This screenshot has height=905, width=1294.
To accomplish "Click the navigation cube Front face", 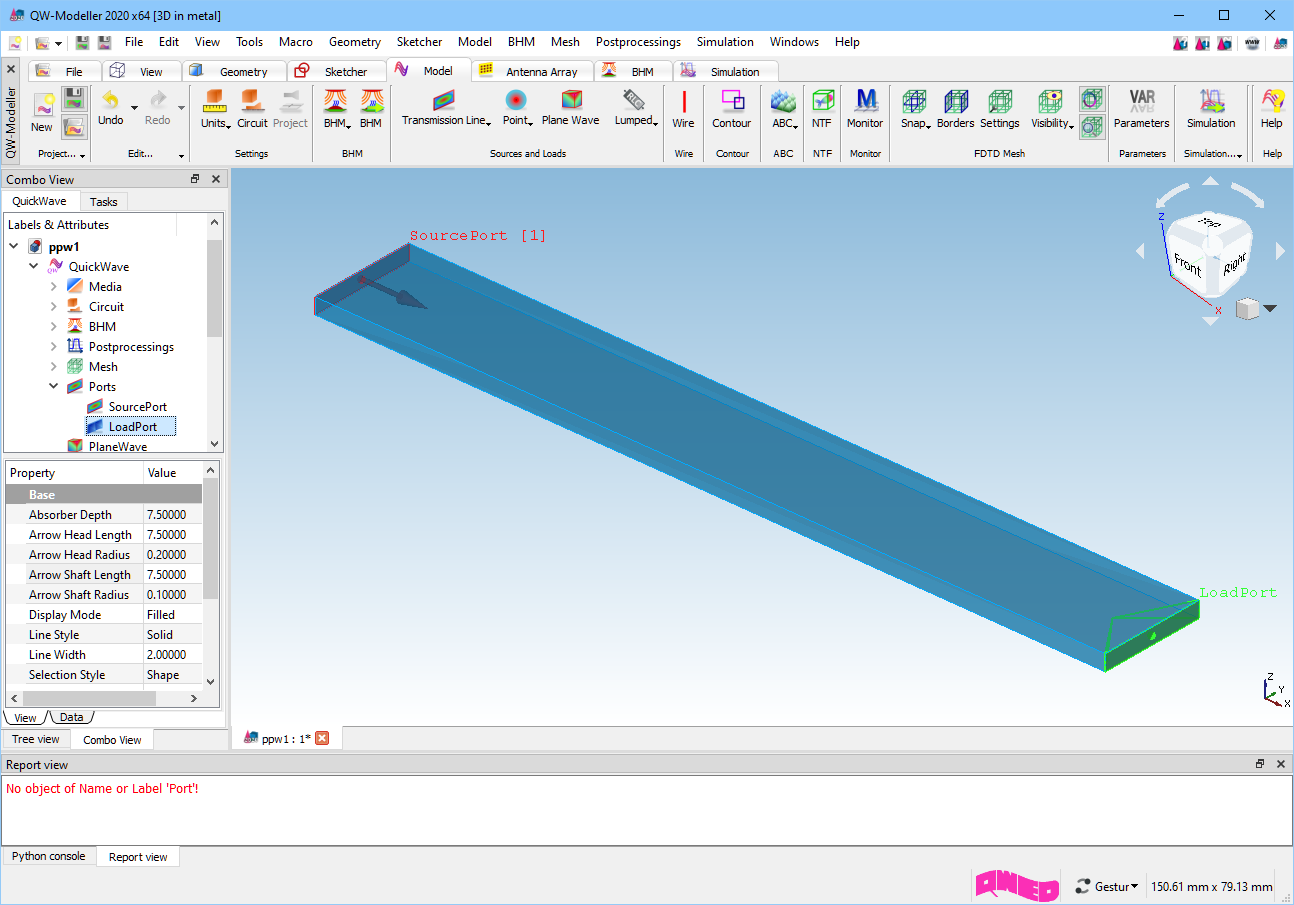I will [x=1188, y=266].
